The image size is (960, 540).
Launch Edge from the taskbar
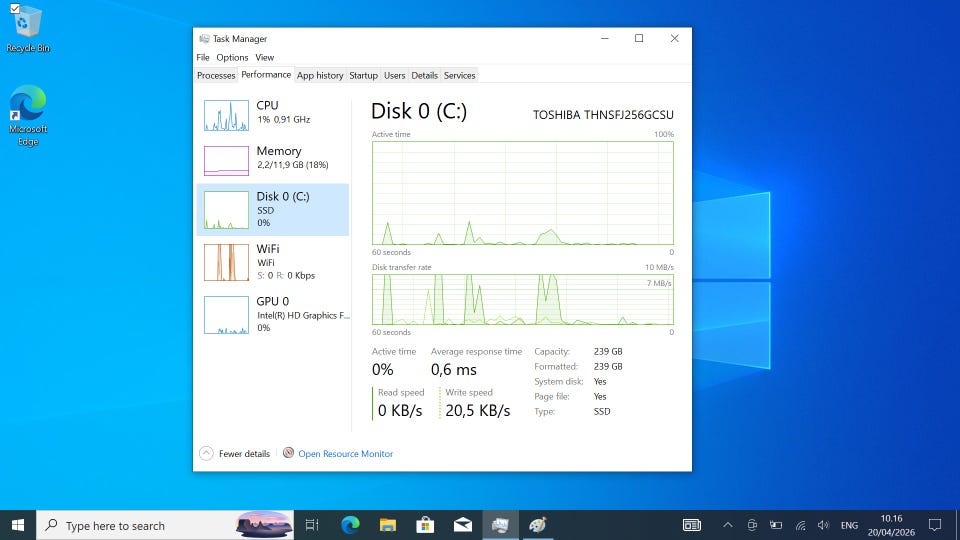pos(350,525)
